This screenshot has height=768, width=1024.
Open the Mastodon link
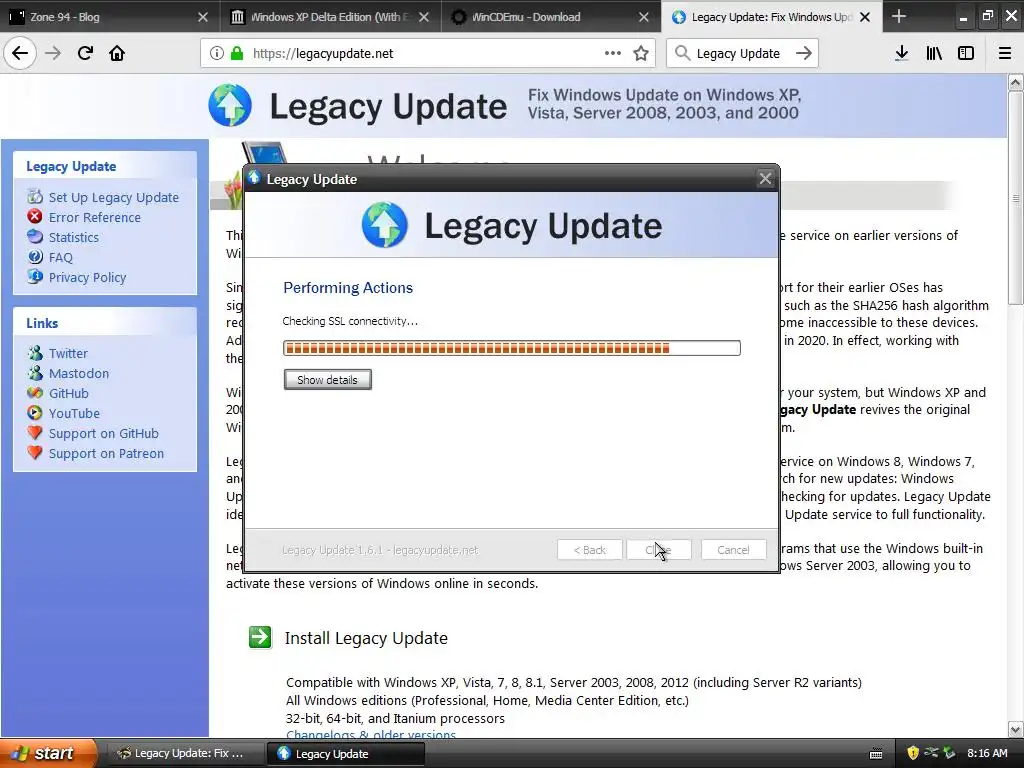pyautogui.click(x=79, y=374)
